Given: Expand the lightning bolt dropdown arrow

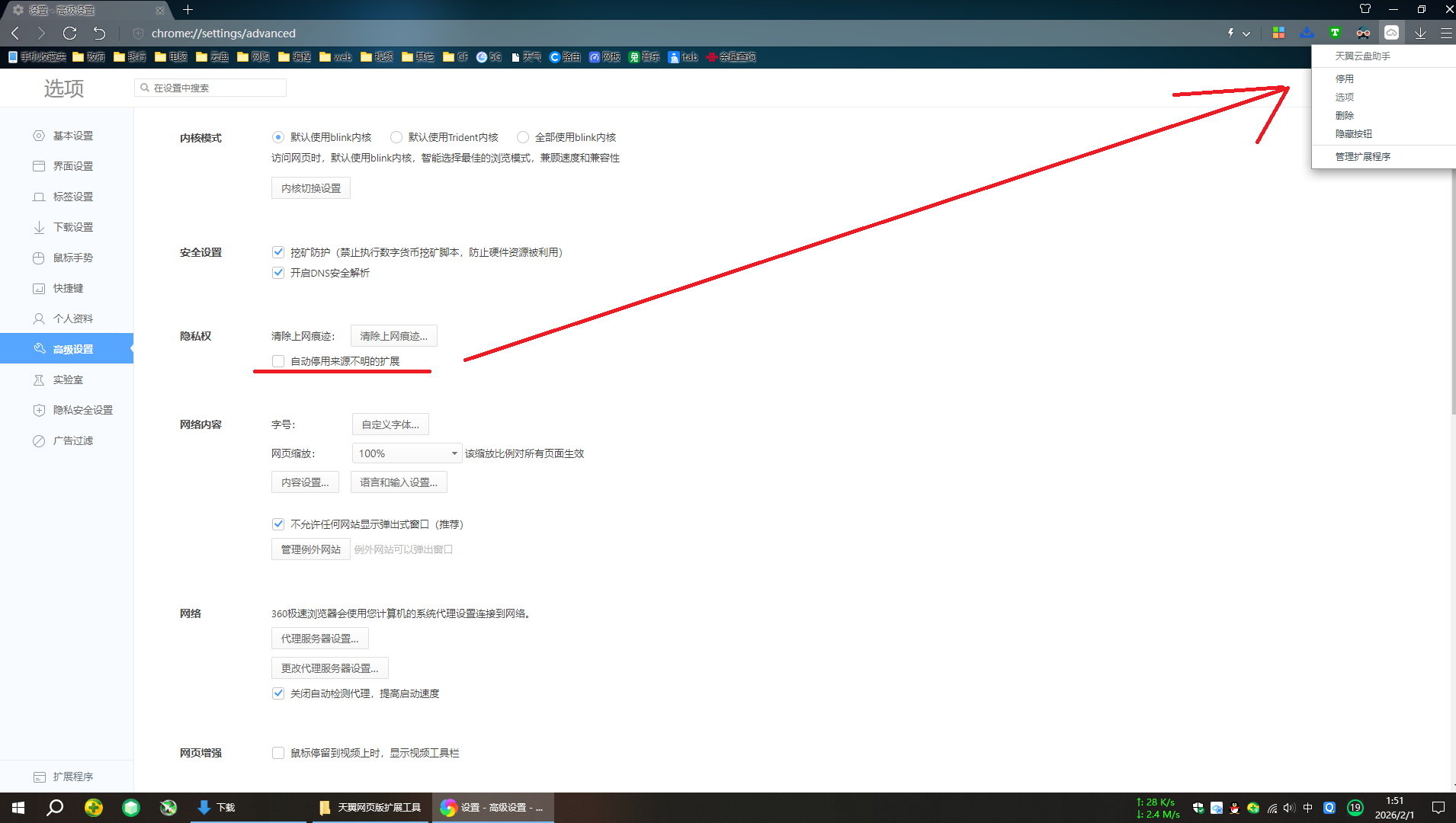Looking at the screenshot, I should click(1246, 34).
